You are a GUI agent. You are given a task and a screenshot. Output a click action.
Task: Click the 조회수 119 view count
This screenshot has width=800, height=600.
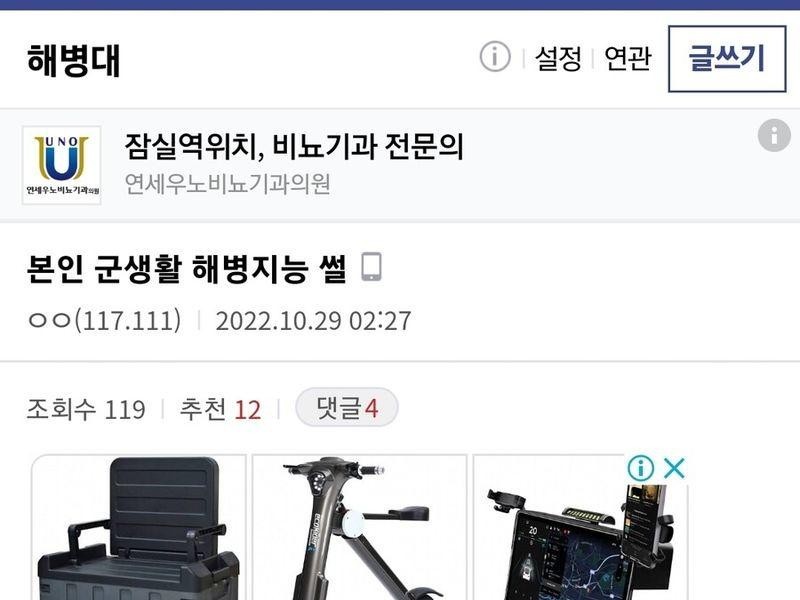coord(86,409)
